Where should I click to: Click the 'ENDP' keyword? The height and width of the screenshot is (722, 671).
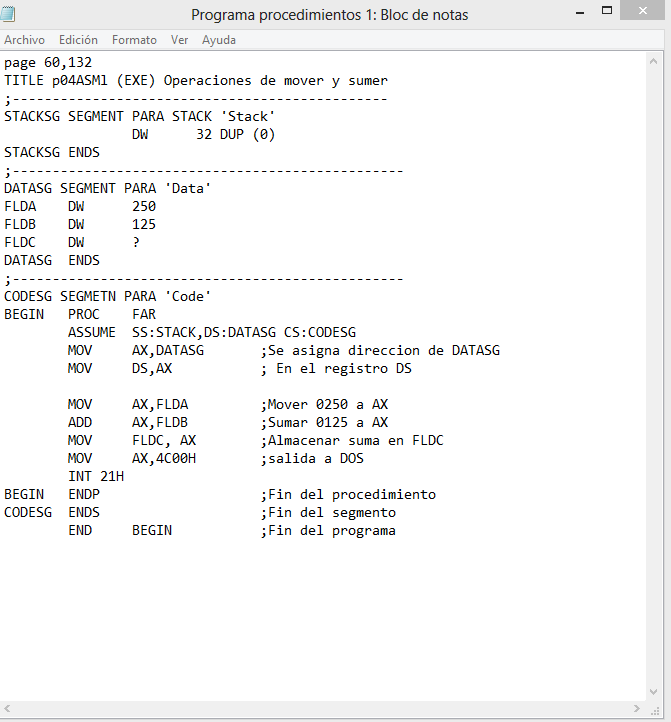pyautogui.click(x=84, y=494)
